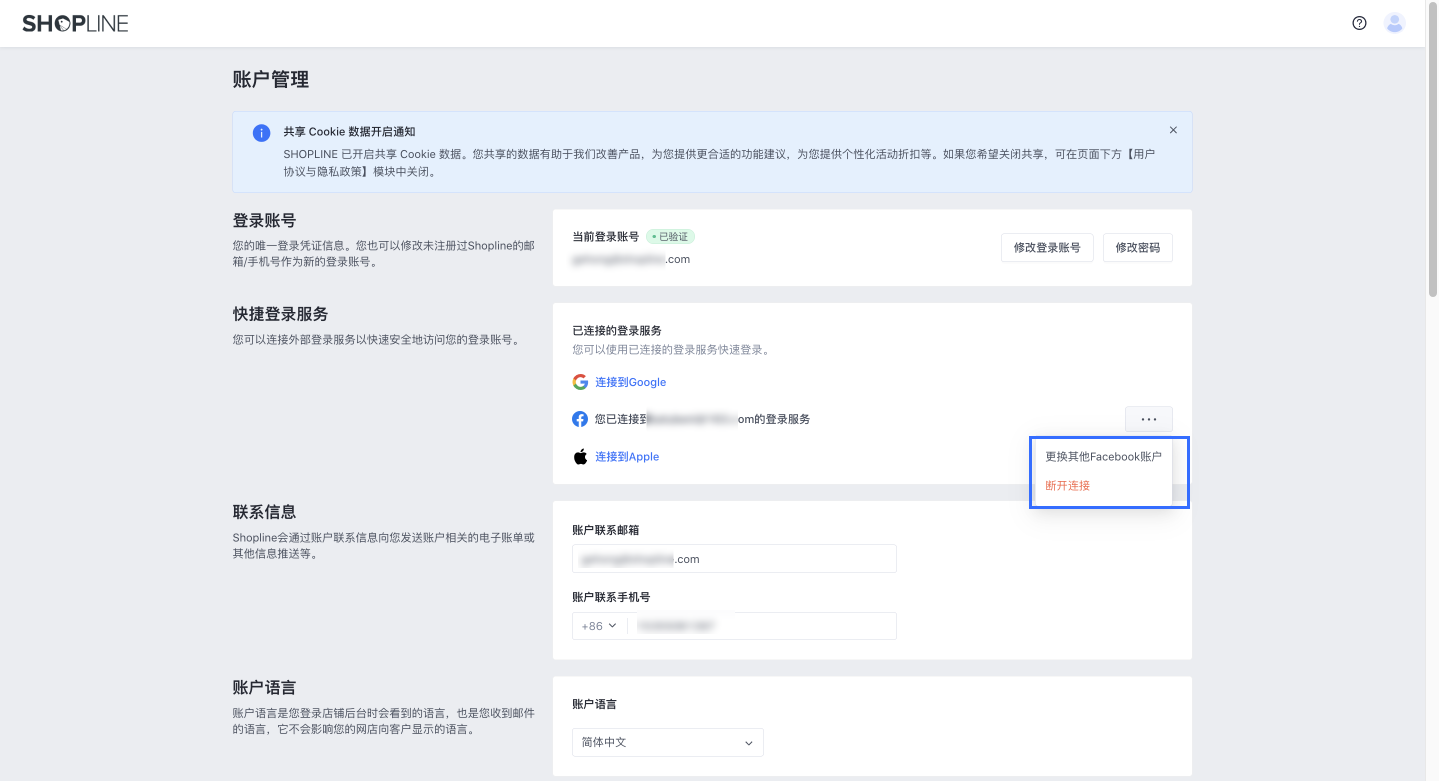Image resolution: width=1439 pixels, height=781 pixels.
Task: Choose 断开连接 in the context menu
Action: (x=1068, y=485)
